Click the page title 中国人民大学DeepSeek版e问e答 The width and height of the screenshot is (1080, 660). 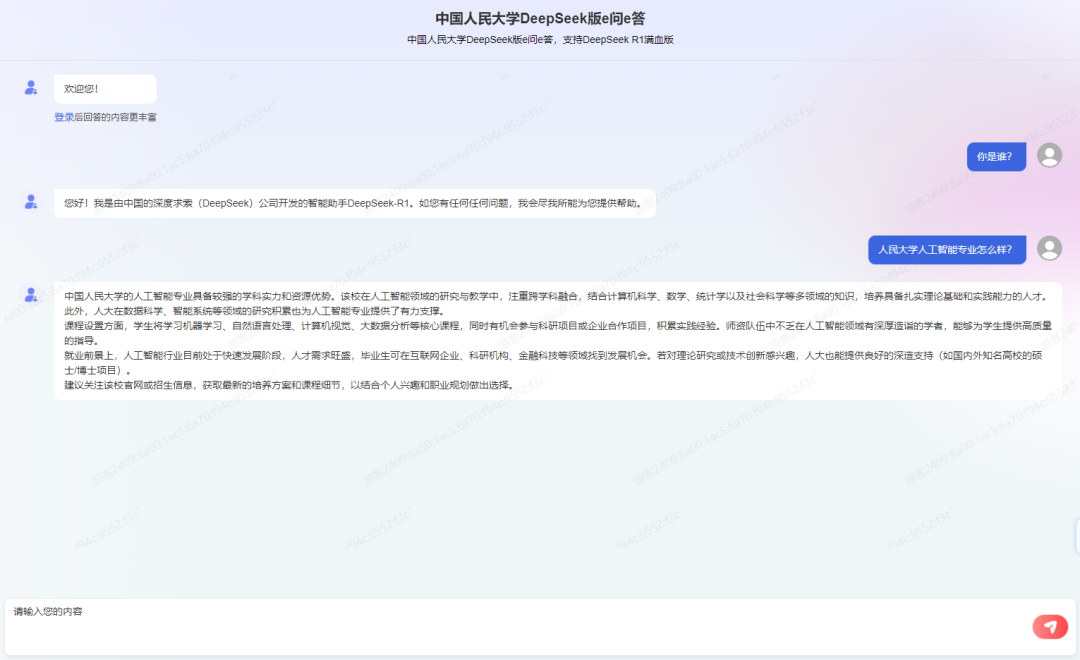coord(540,15)
